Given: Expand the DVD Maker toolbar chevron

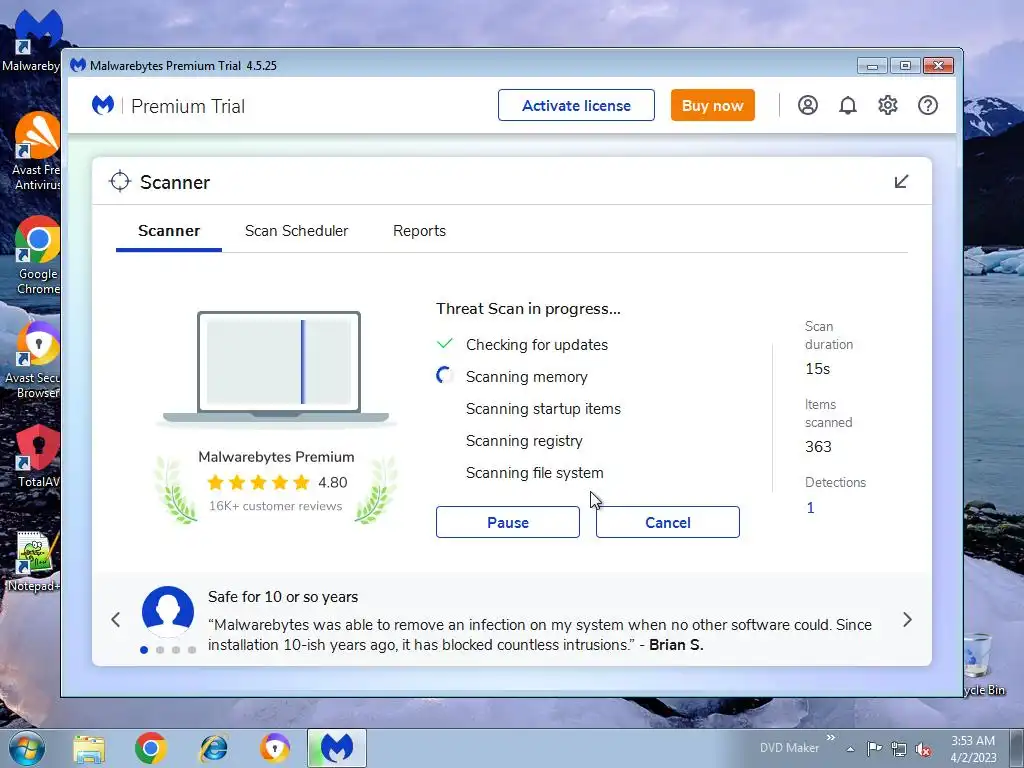Looking at the screenshot, I should point(831,738).
